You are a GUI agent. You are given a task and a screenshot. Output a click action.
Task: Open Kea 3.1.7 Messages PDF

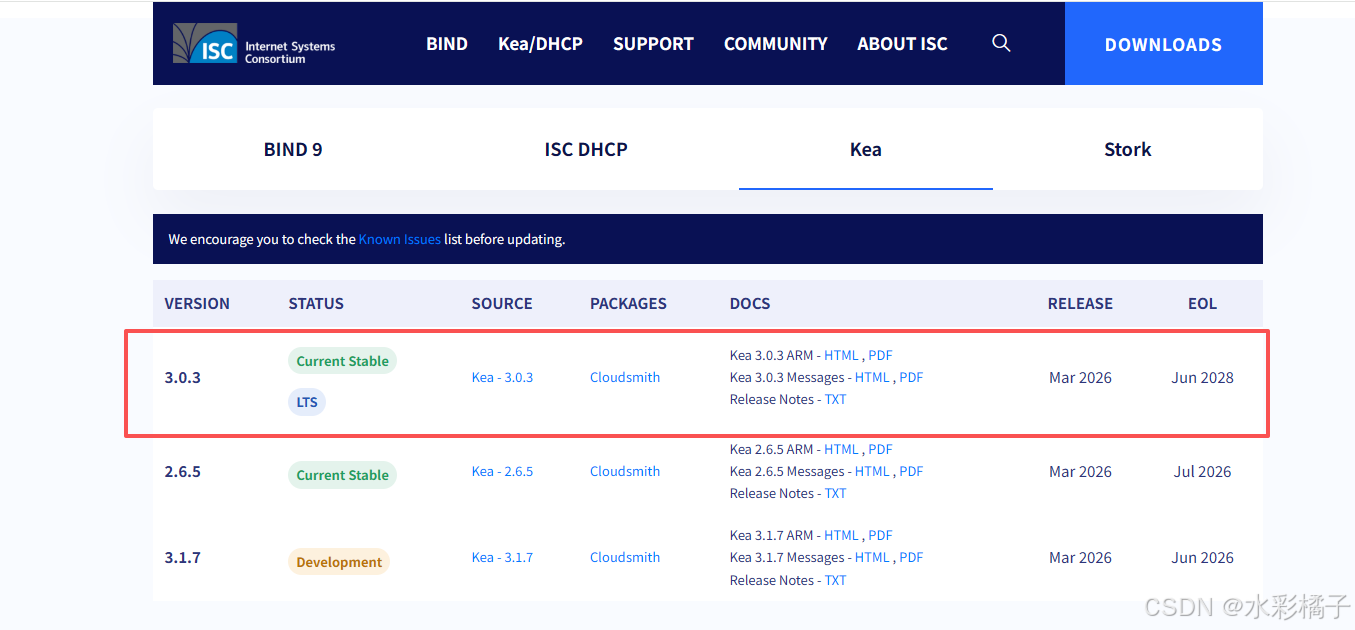[911, 557]
